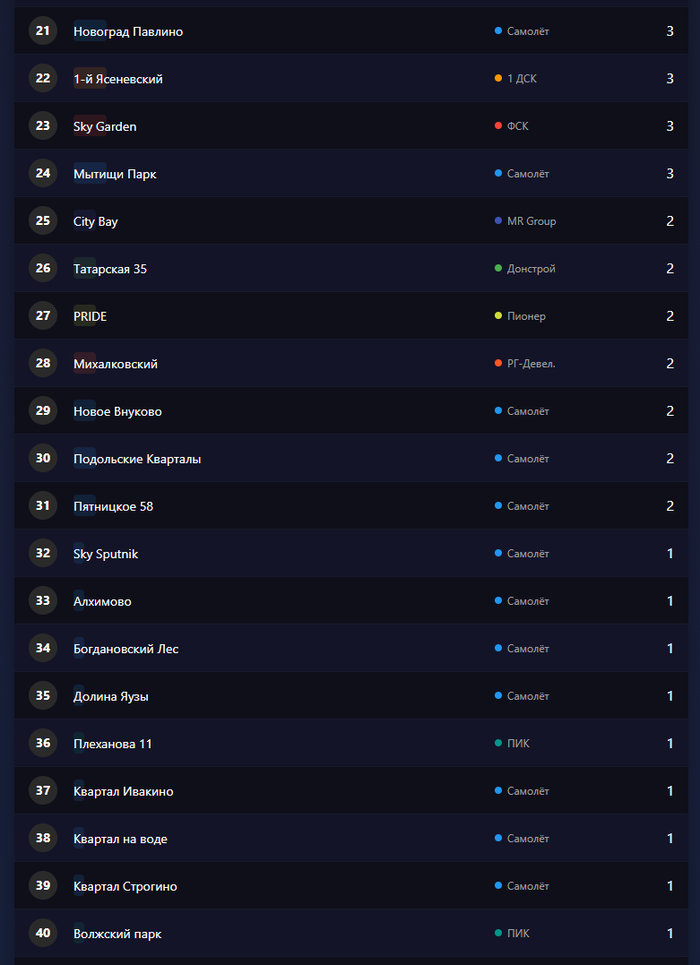Open the Sky Garden project
Screen dimensions: 700x965
105,127
